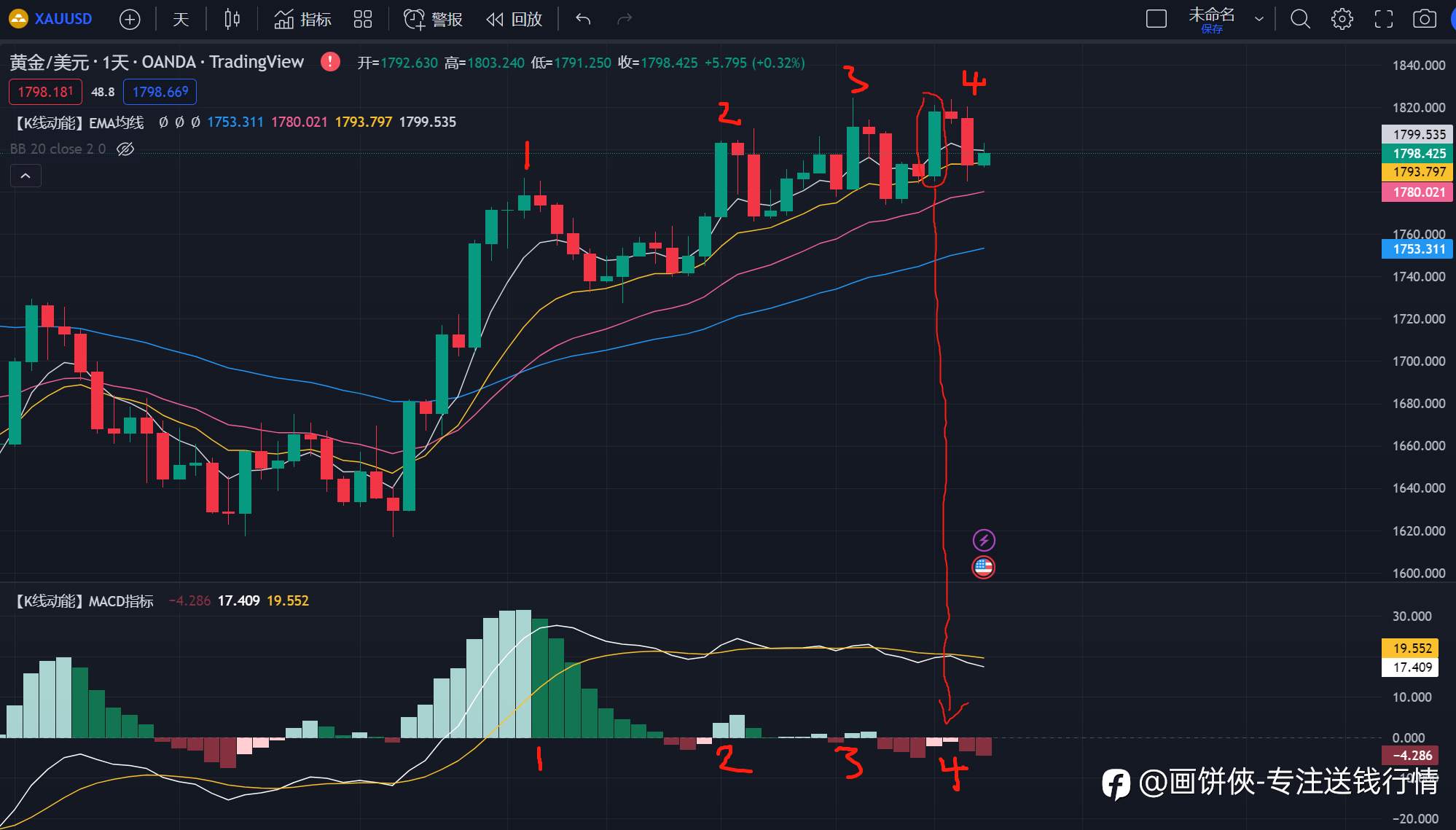Viewport: 1456px width, 830px height.
Task: Click the green 1798.425 last price label
Action: point(1417,153)
